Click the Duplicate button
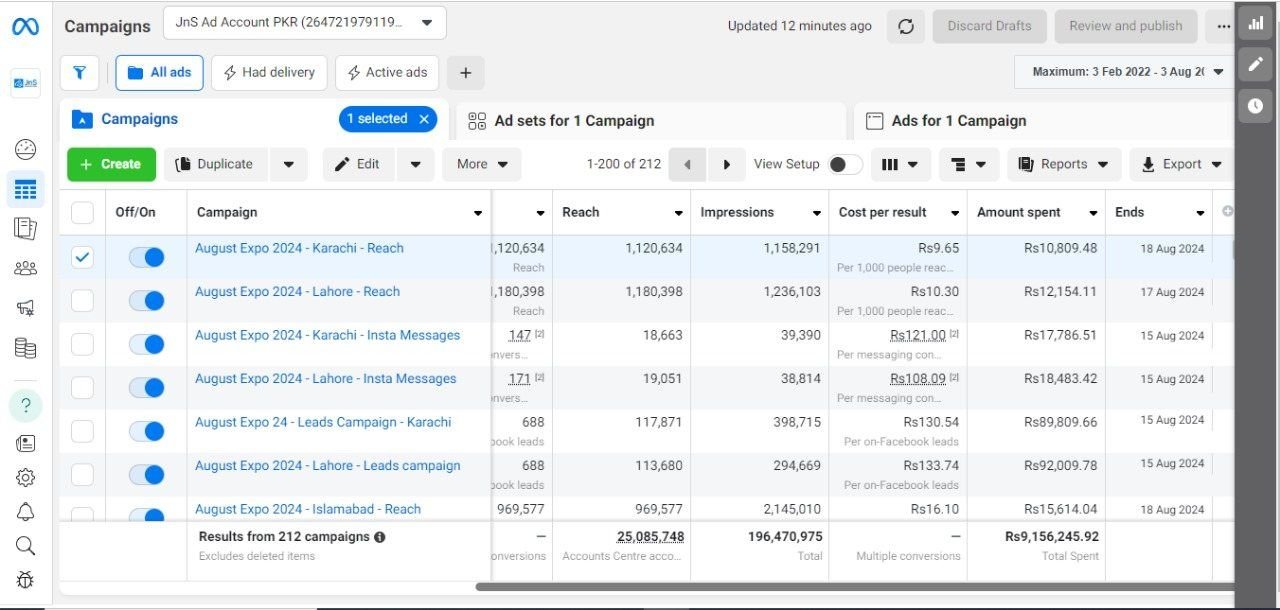This screenshot has width=1280, height=610. coord(217,165)
